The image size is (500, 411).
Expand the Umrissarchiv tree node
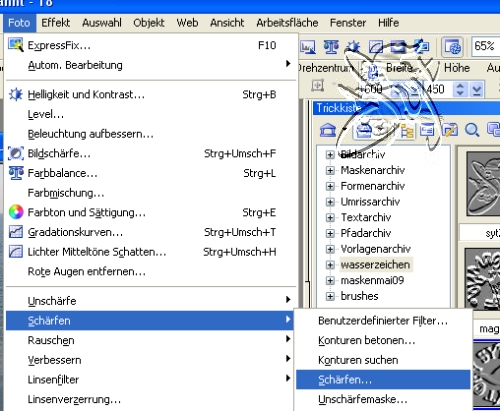click(330, 202)
